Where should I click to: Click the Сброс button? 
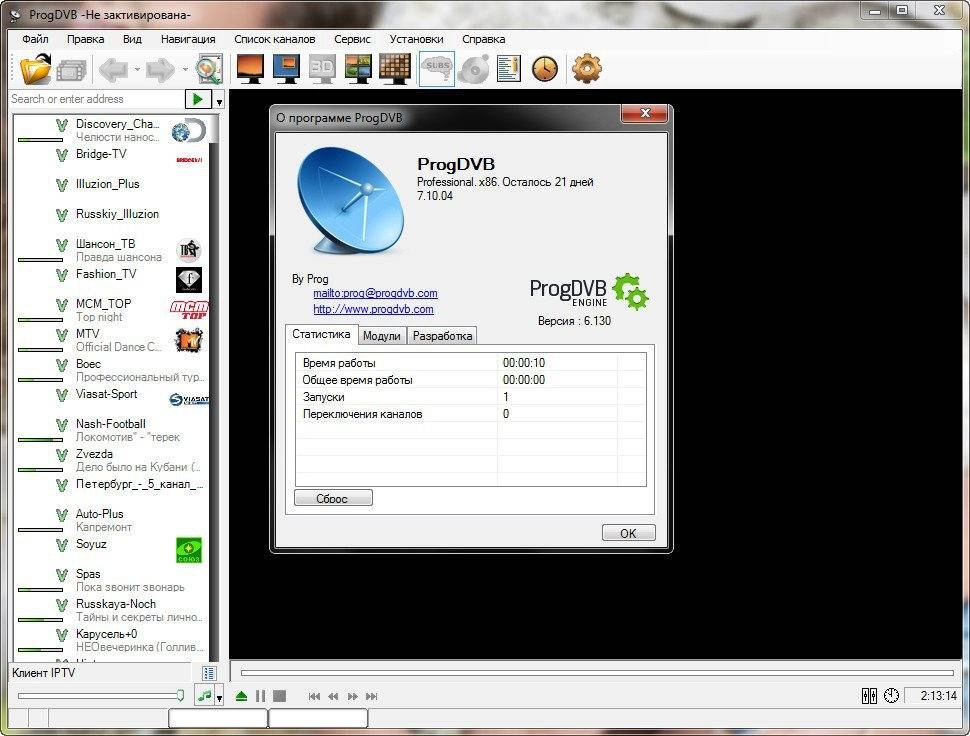click(333, 499)
